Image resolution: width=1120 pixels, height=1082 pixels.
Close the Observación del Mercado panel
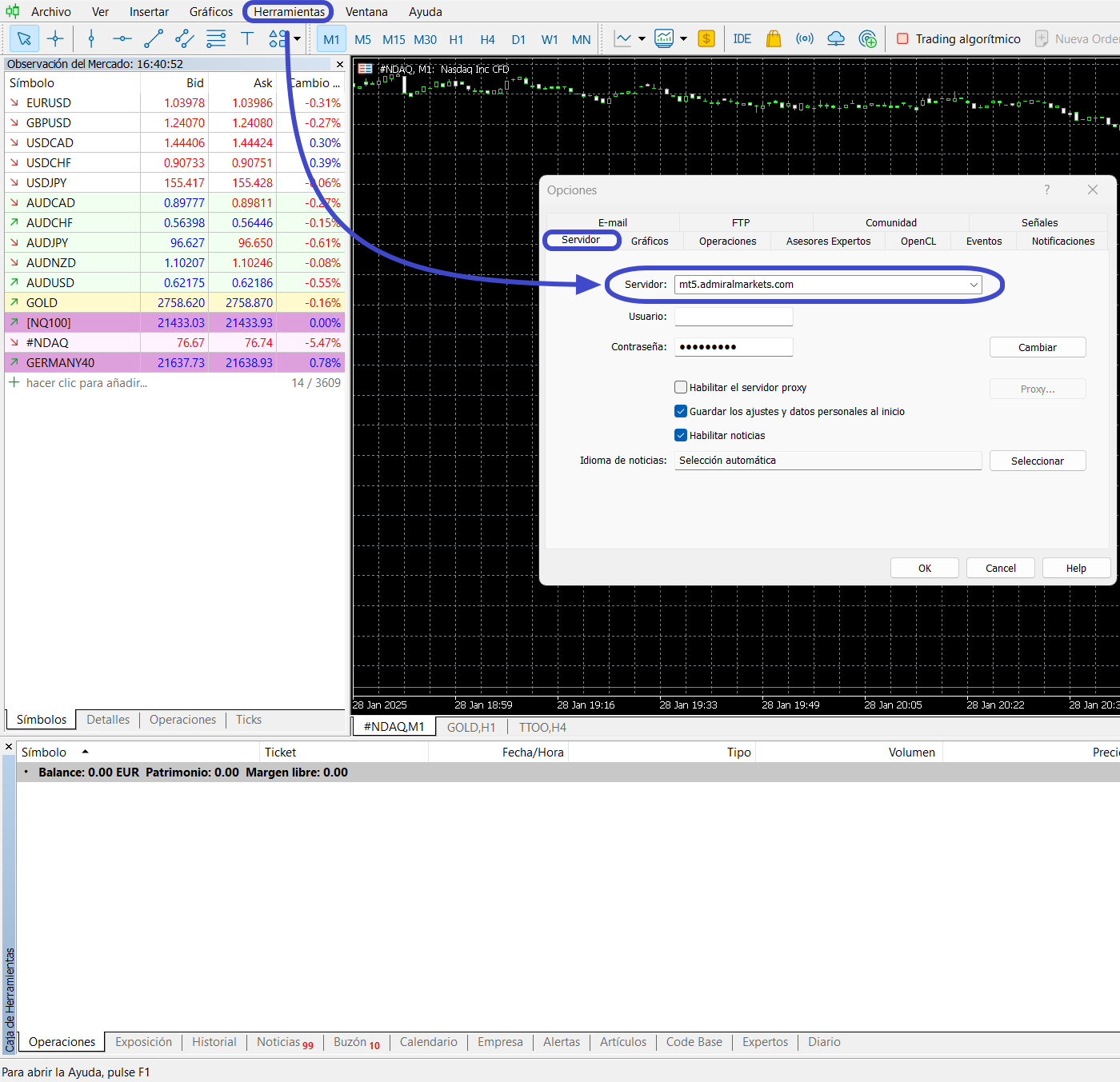340,64
